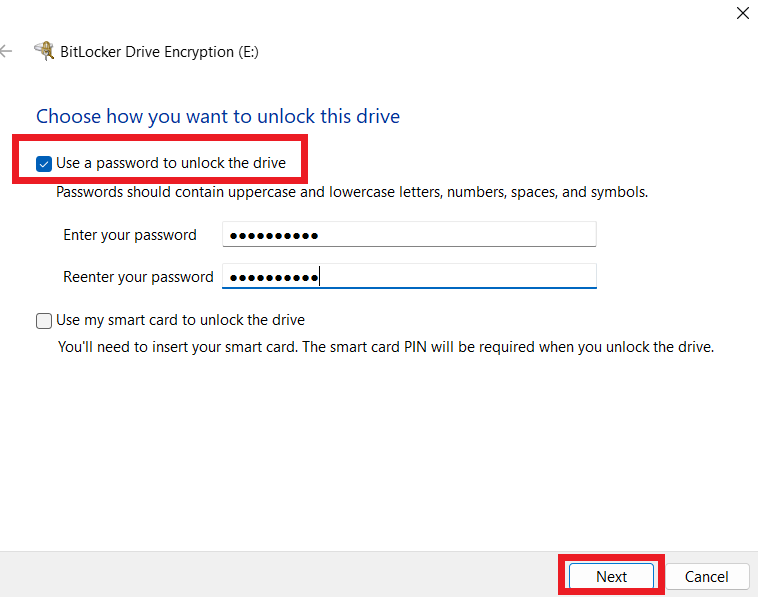758x597 pixels.
Task: Click the 'Reenter your password' label
Action: pos(138,277)
